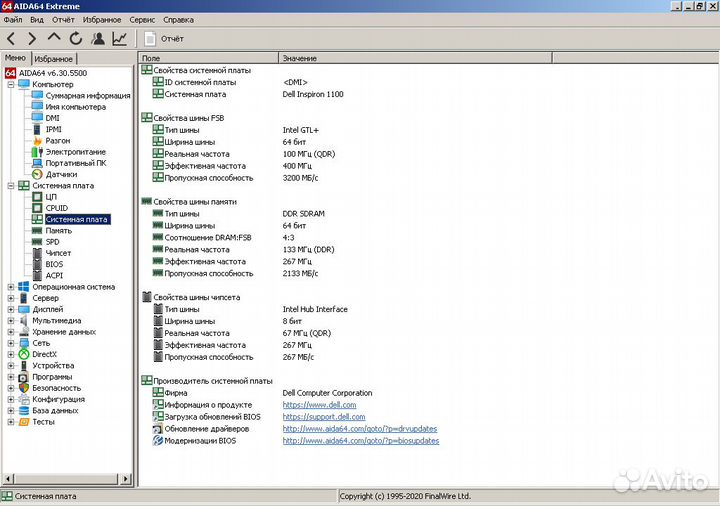
Task: Open the Избранное menu in menu bar
Action: coord(102,20)
